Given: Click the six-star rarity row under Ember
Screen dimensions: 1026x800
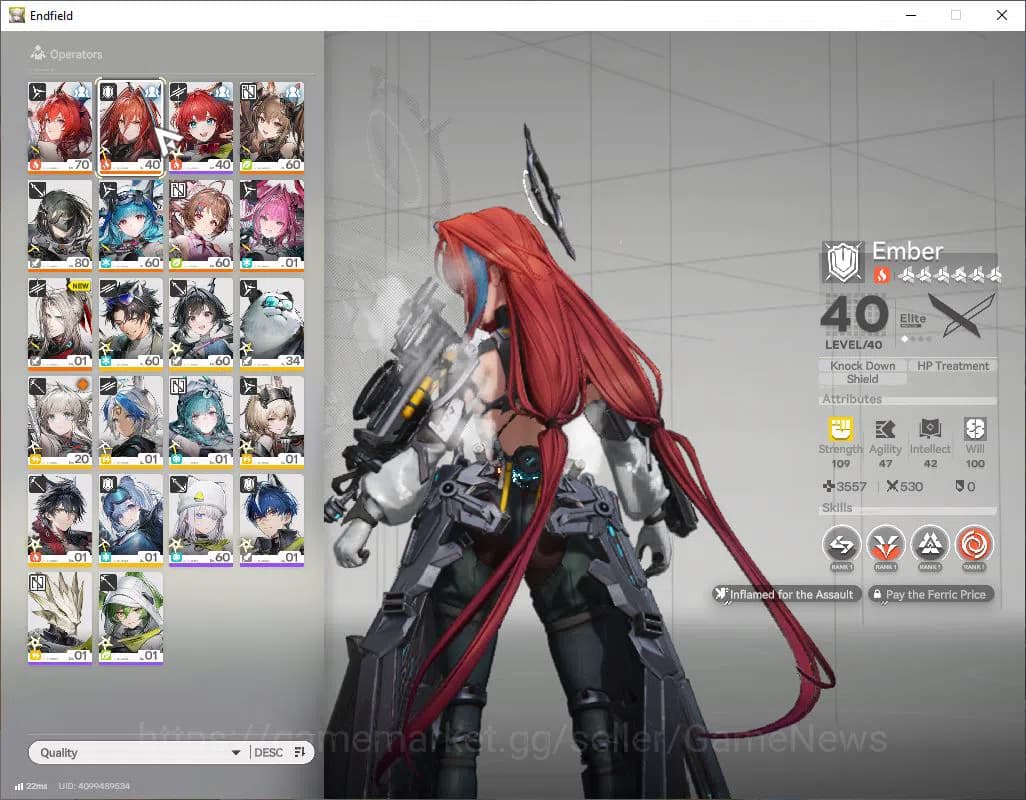Looking at the screenshot, I should pos(949,275).
